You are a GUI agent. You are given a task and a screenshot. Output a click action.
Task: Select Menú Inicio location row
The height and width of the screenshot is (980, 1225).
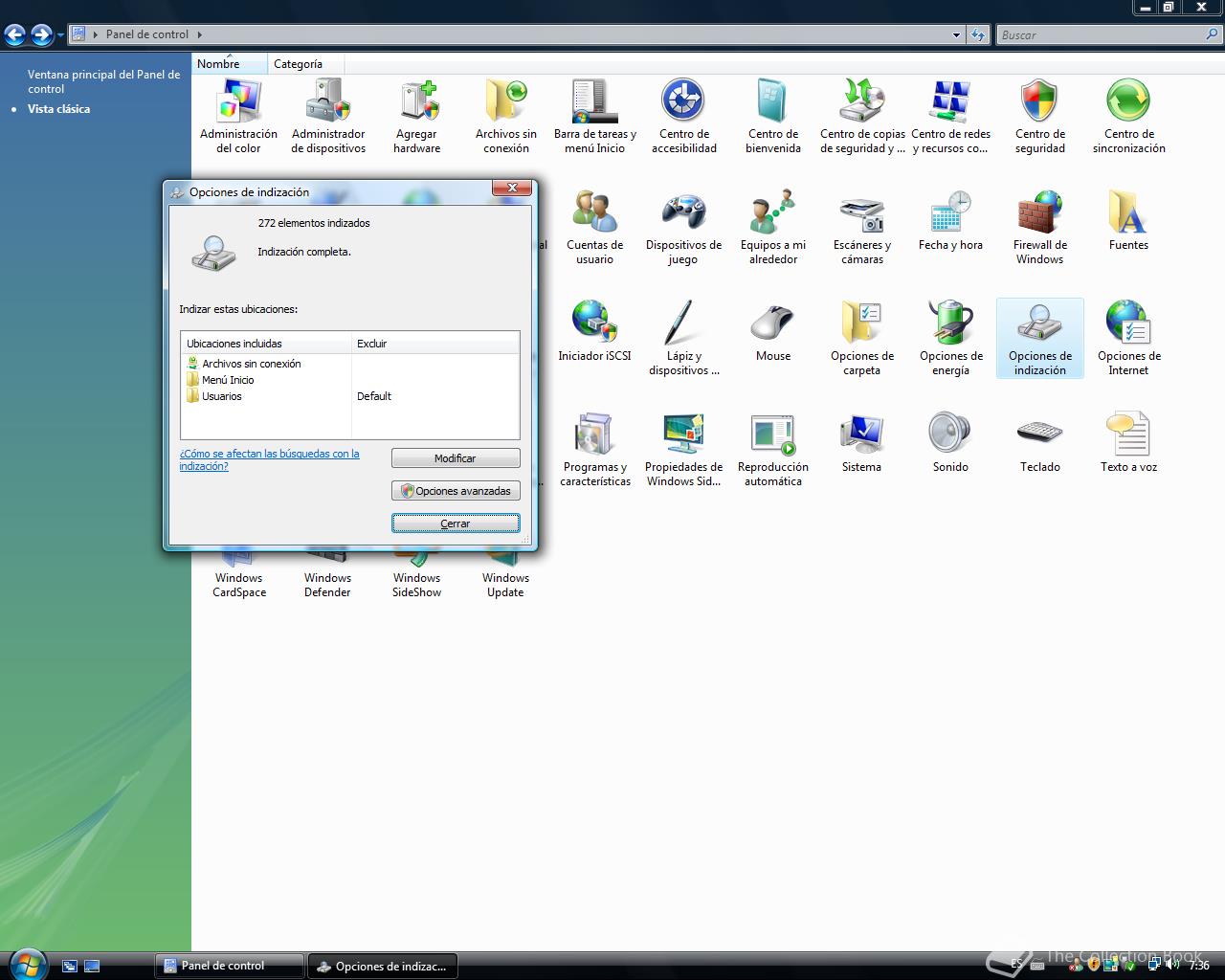(x=221, y=380)
